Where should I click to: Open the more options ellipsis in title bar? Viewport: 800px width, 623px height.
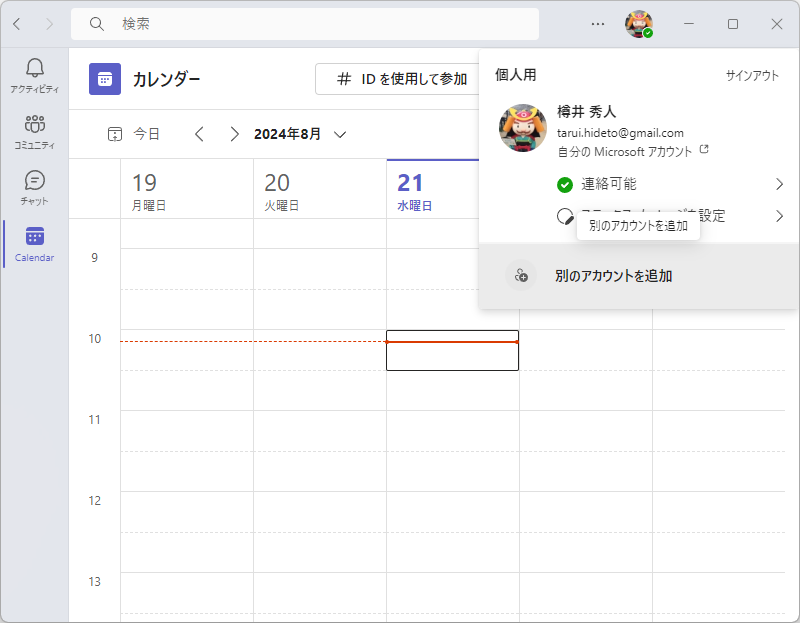[x=597, y=24]
